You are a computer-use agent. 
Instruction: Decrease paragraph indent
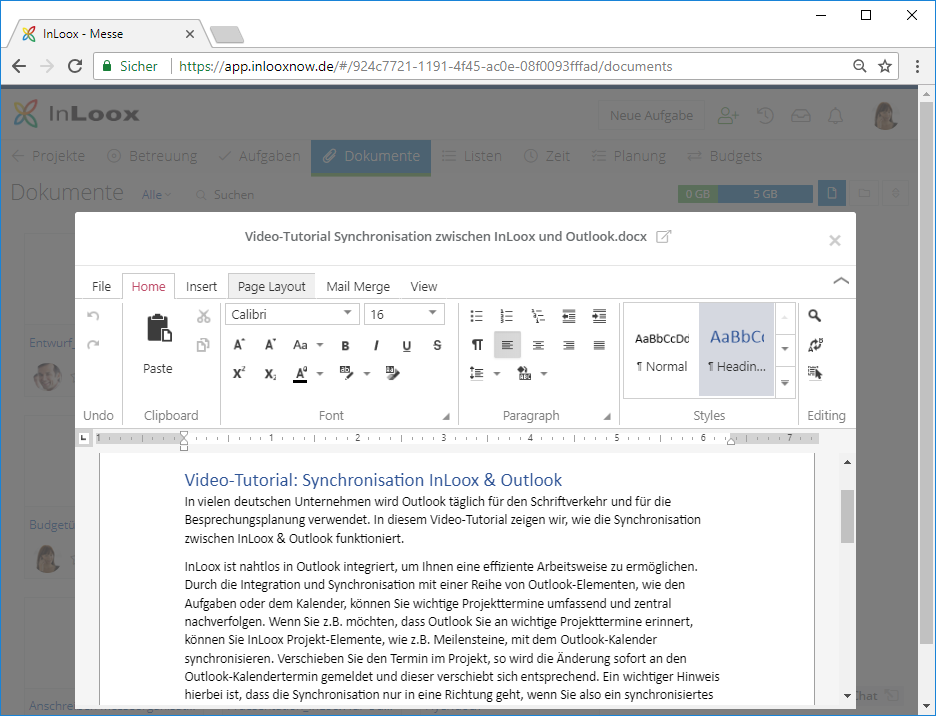pos(569,316)
